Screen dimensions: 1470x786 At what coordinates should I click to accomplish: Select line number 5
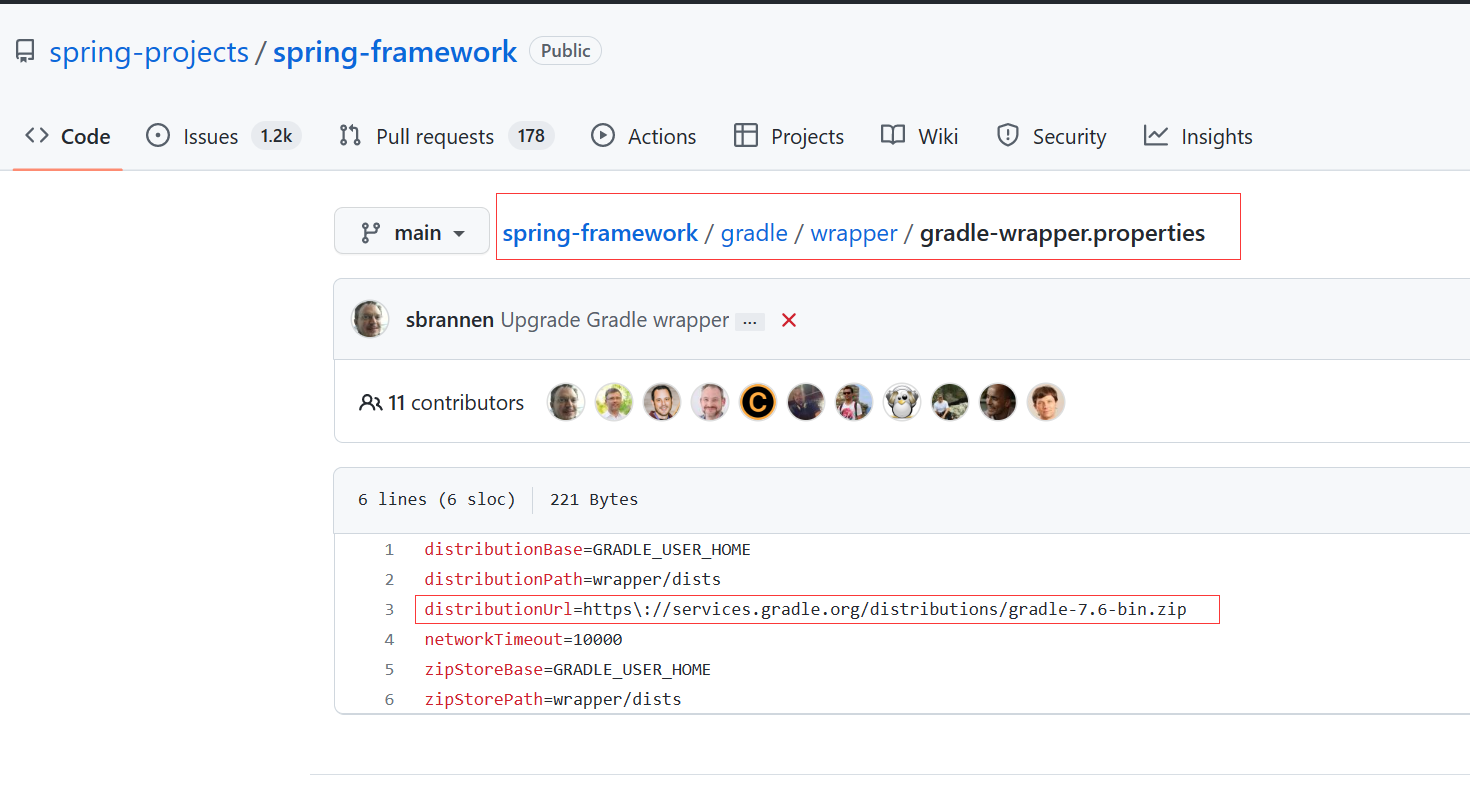[389, 670]
